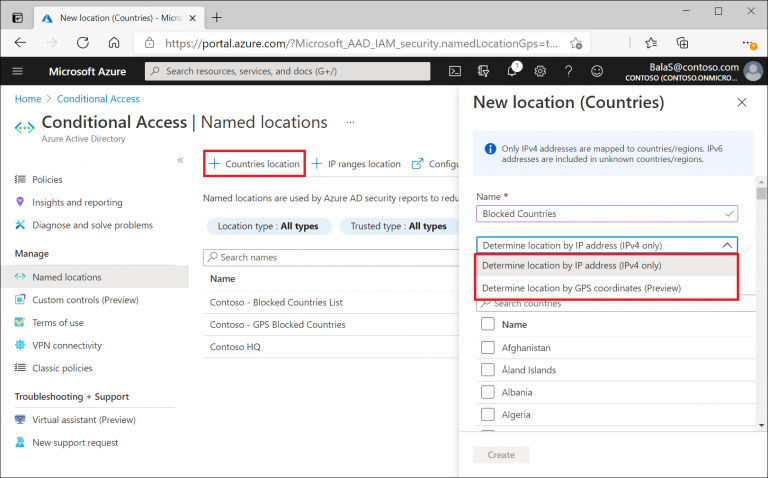
Task: Open the BalaS account avatar
Action: coord(753,72)
